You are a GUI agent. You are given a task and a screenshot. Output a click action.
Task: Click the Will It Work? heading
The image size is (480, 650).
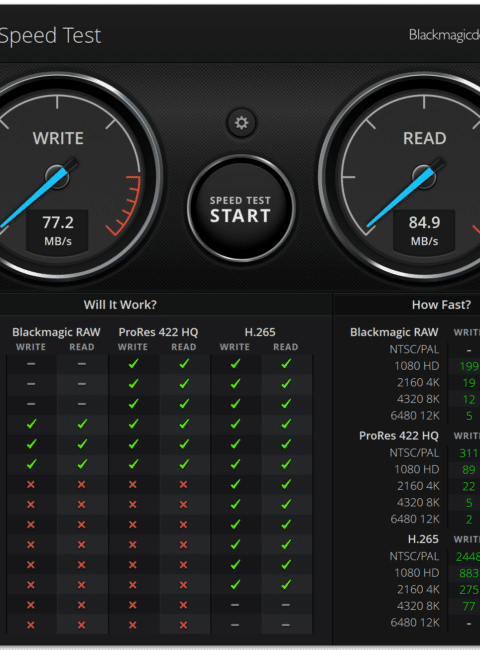[x=120, y=305]
